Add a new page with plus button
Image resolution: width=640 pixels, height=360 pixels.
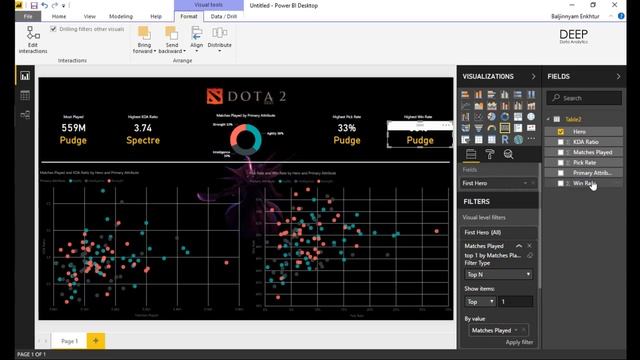[x=96, y=341]
